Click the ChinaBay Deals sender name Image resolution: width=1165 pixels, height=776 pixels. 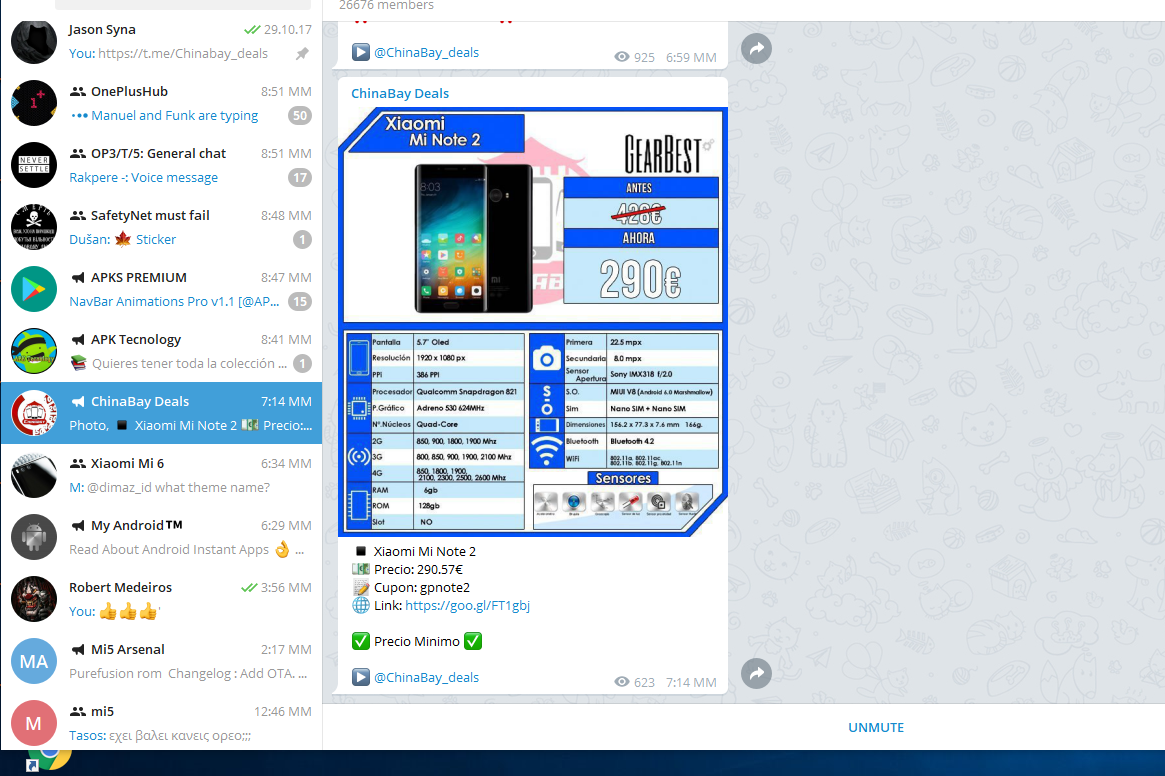(400, 93)
